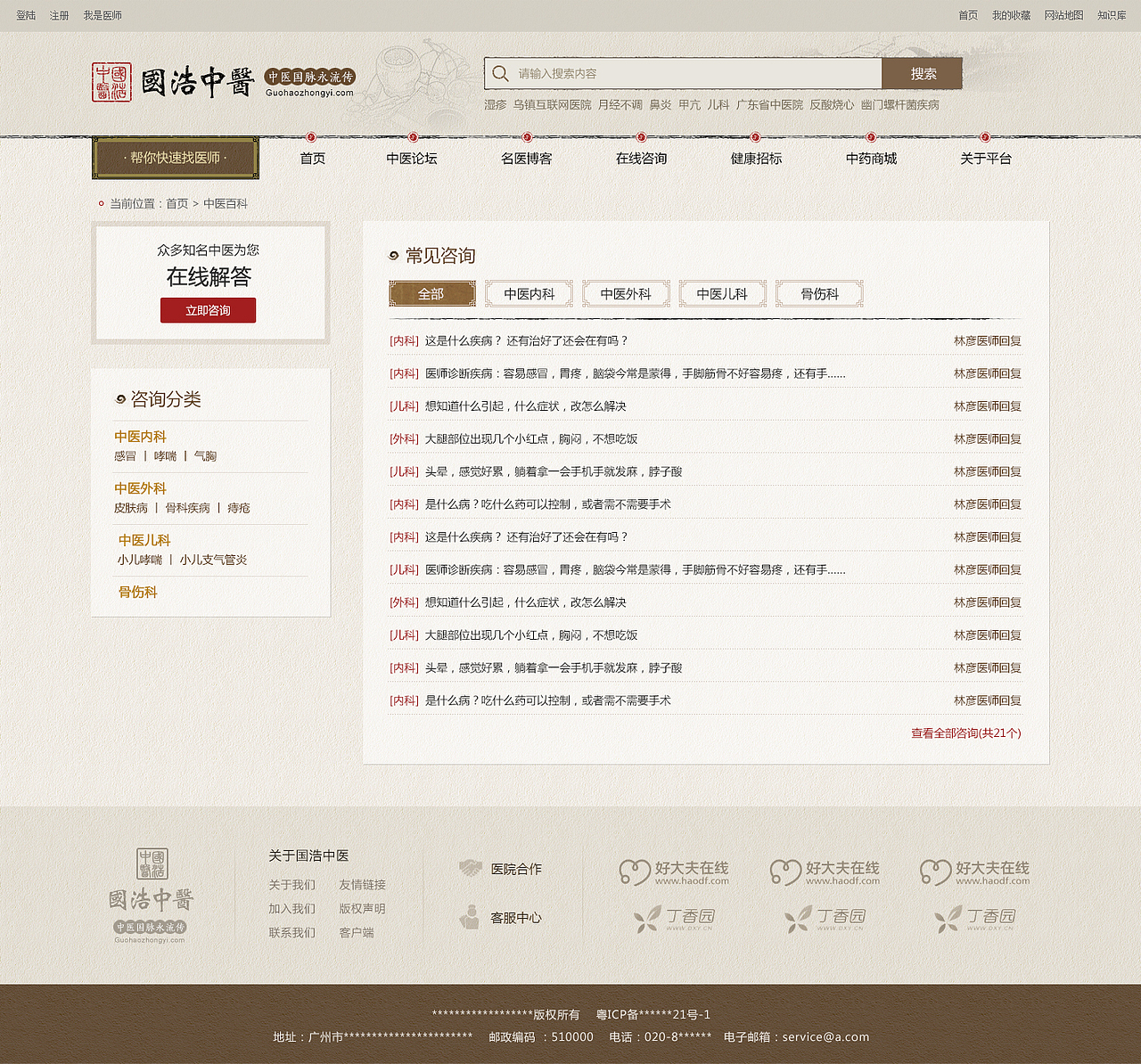Open the third 丁香园 partner logo
This screenshot has height=1064, width=1141.
[974, 919]
